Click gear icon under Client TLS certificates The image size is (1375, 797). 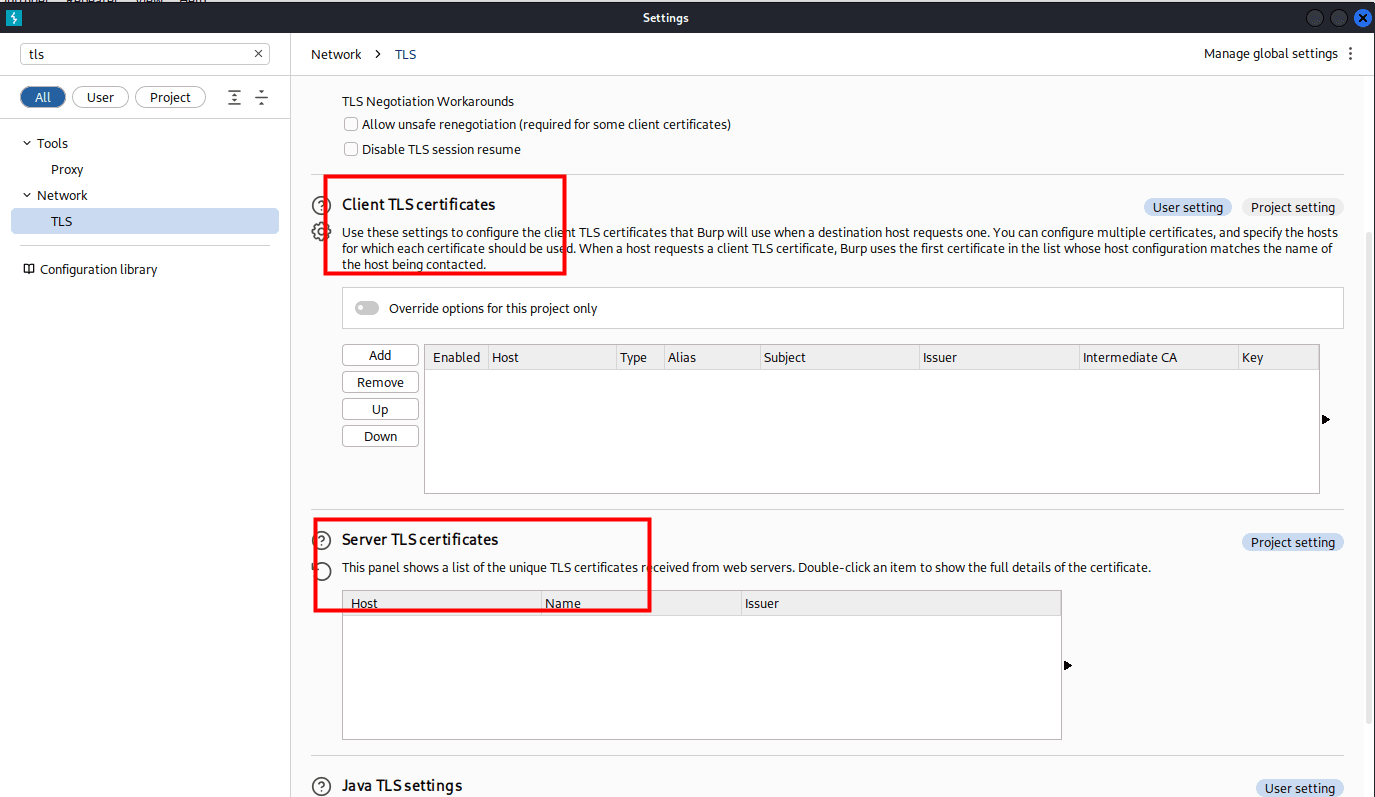click(x=321, y=232)
